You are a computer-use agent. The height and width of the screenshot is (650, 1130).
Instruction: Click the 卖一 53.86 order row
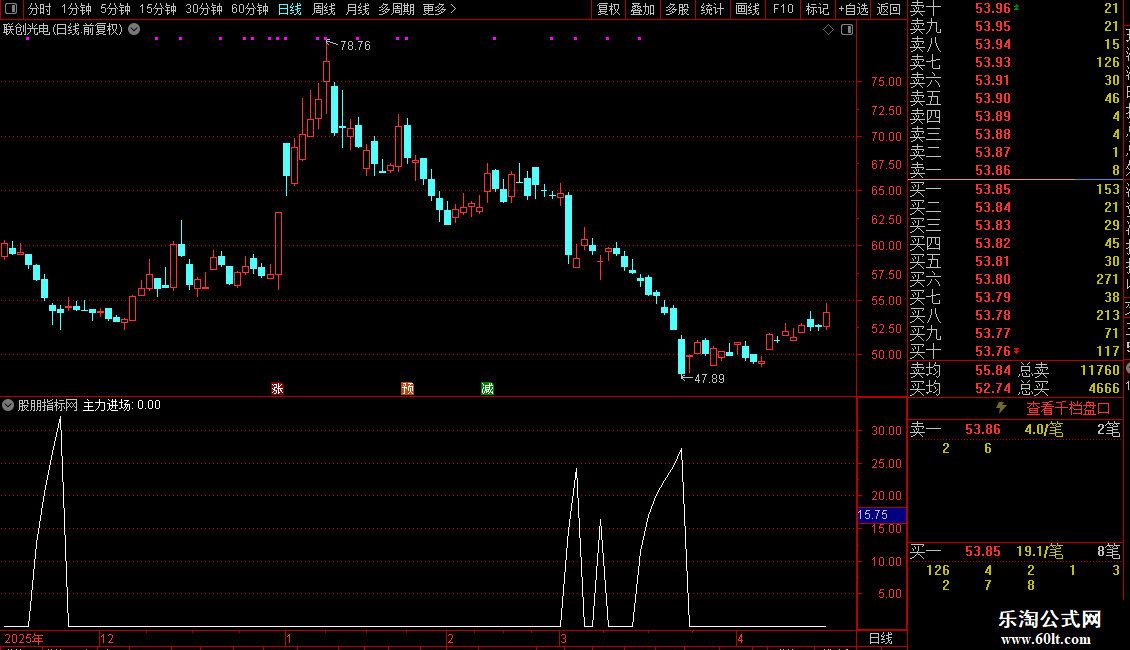pos(1015,170)
